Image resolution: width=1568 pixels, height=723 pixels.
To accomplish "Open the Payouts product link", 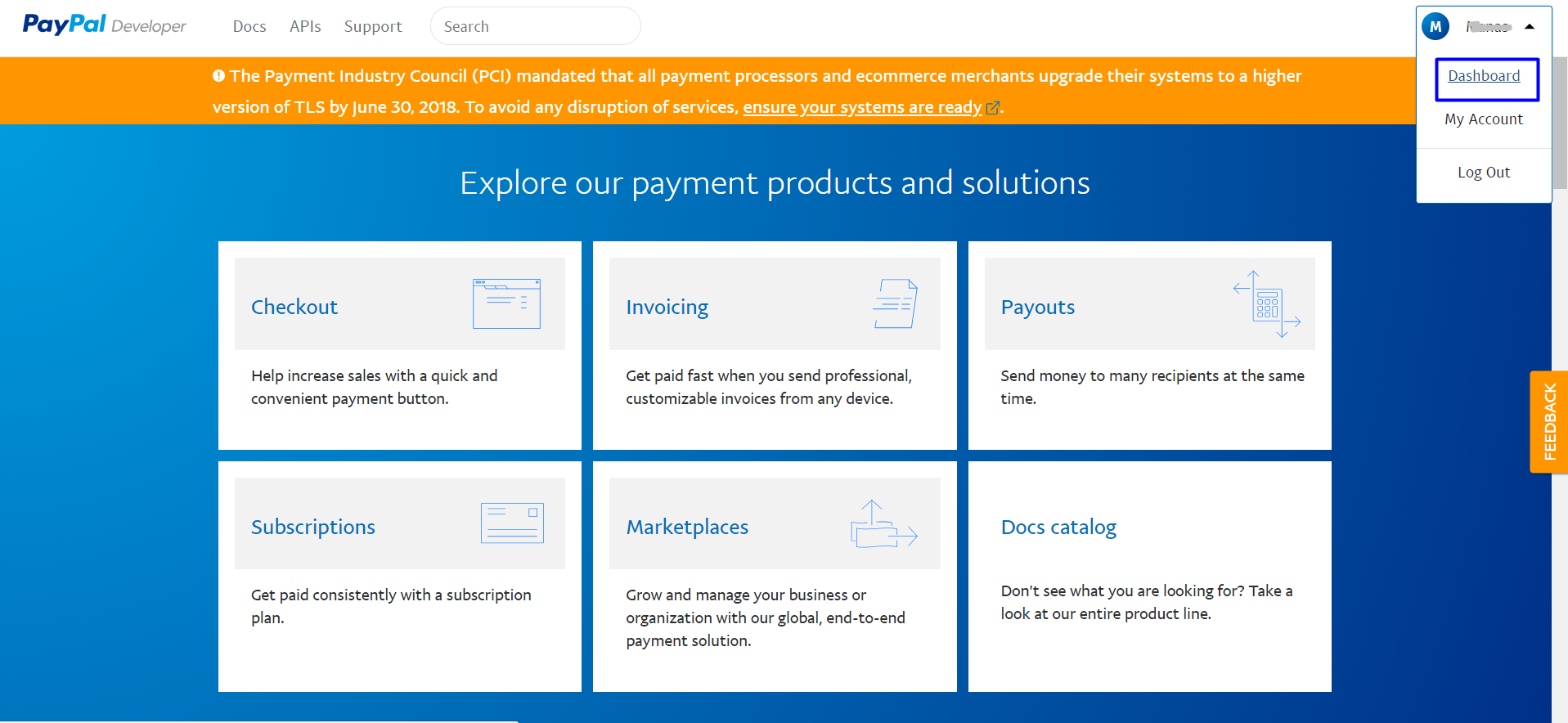I will click(1038, 307).
